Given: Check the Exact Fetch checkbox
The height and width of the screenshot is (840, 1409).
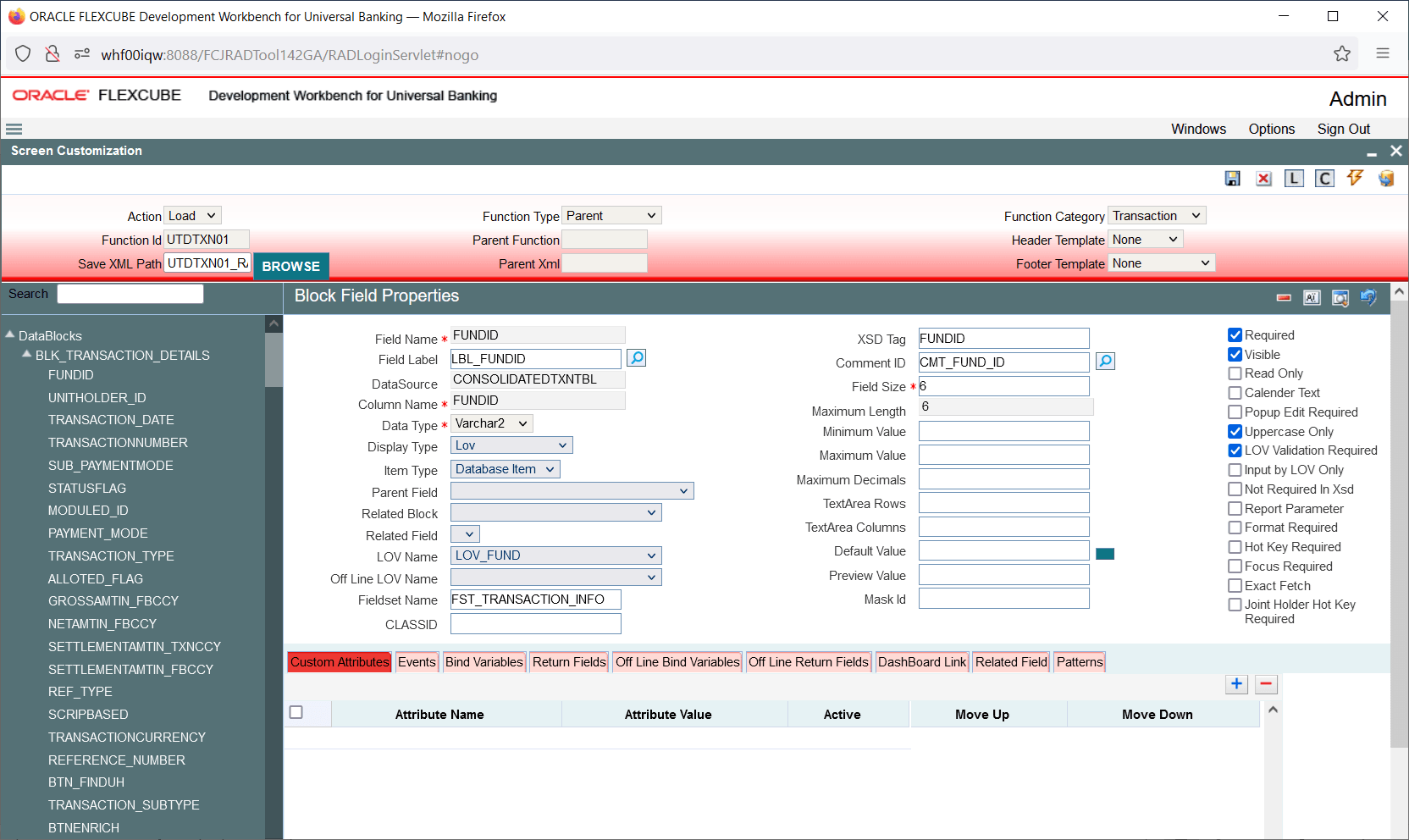Looking at the screenshot, I should click(x=1235, y=586).
